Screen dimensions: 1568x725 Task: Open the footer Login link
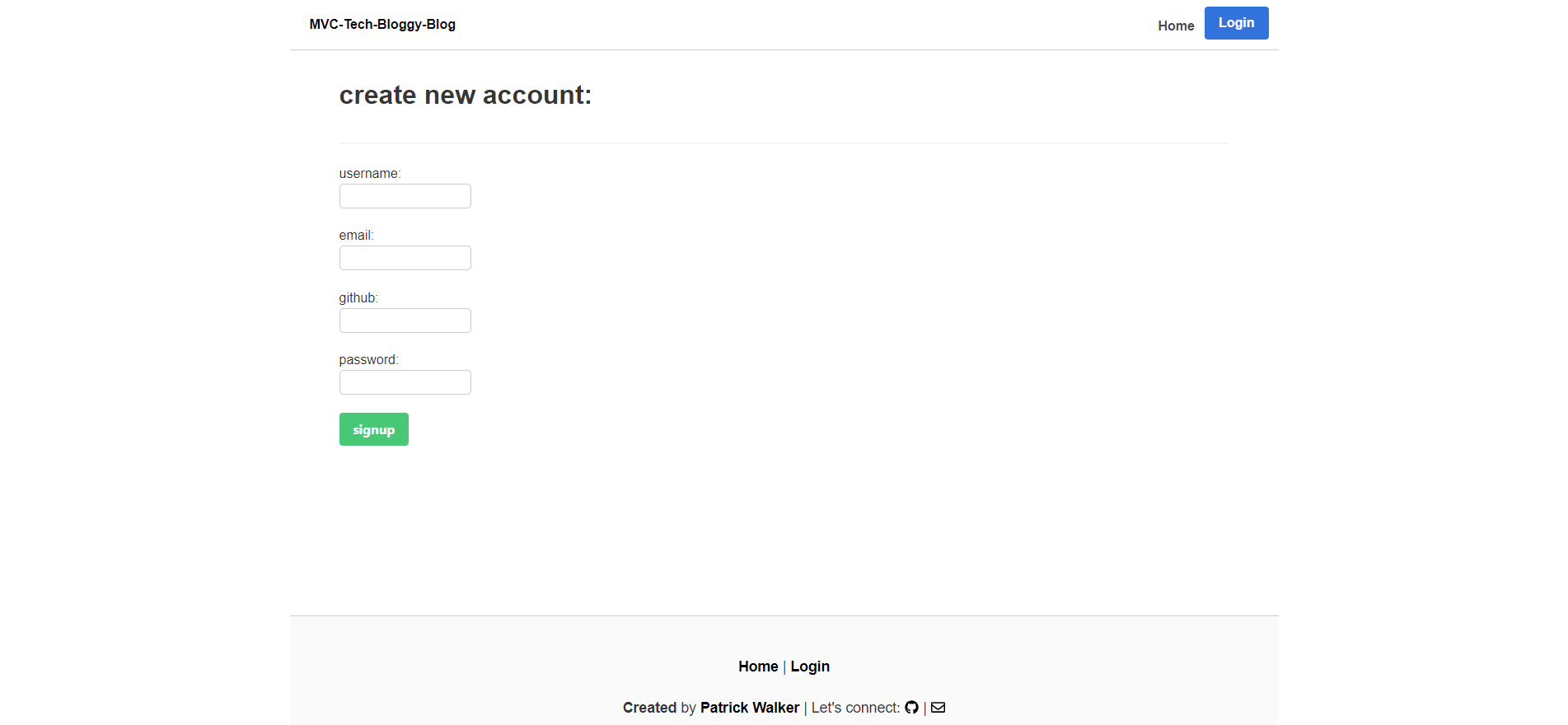[810, 667]
